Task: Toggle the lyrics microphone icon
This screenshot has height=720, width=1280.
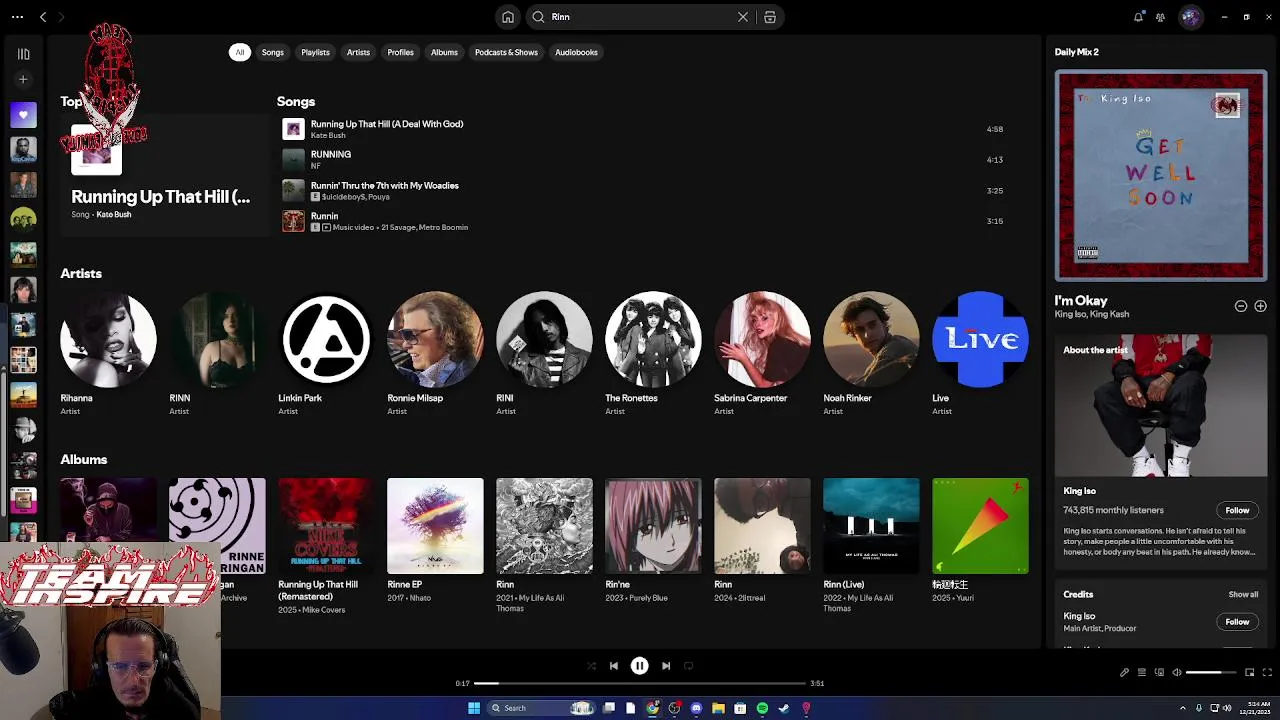Action: click(x=1124, y=673)
